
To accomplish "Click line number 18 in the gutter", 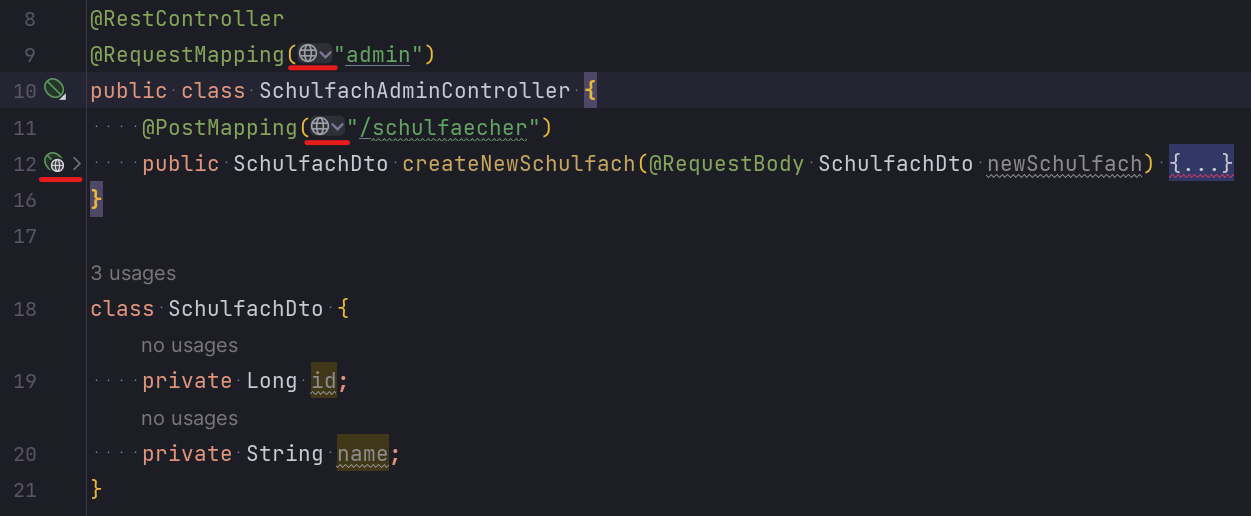I will pos(25,309).
